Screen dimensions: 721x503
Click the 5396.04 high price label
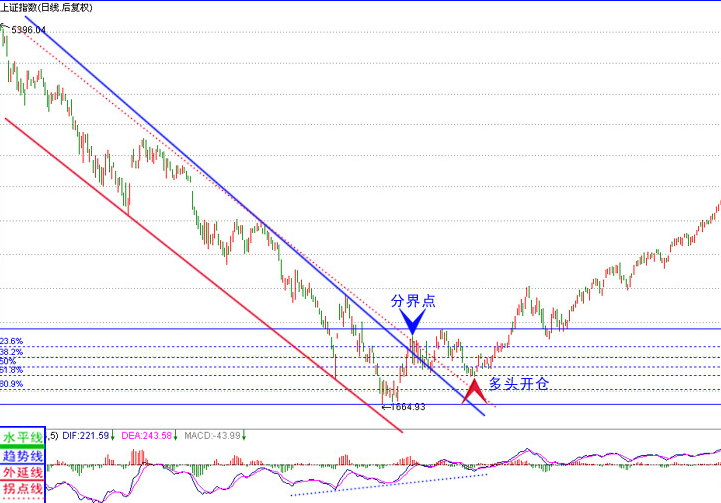click(29, 30)
